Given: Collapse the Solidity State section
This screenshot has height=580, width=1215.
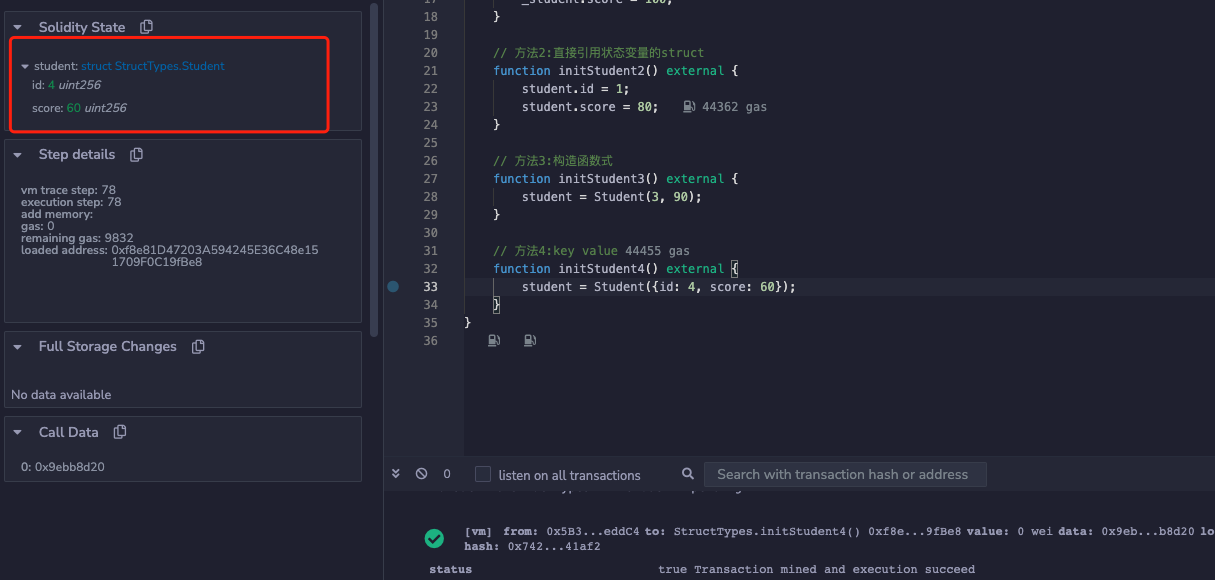Looking at the screenshot, I should tap(18, 28).
